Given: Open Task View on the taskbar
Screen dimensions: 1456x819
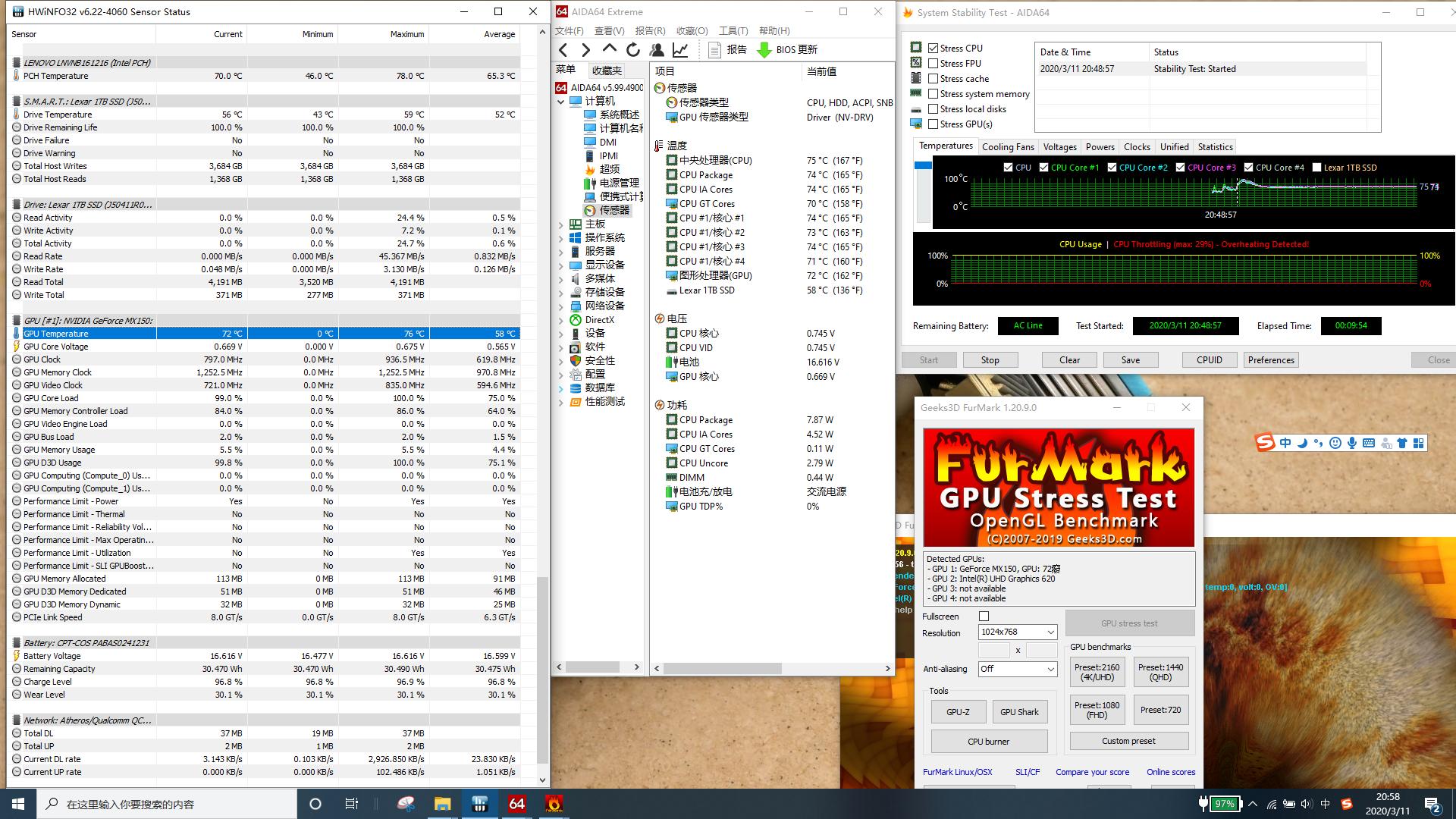Looking at the screenshot, I should [352, 804].
